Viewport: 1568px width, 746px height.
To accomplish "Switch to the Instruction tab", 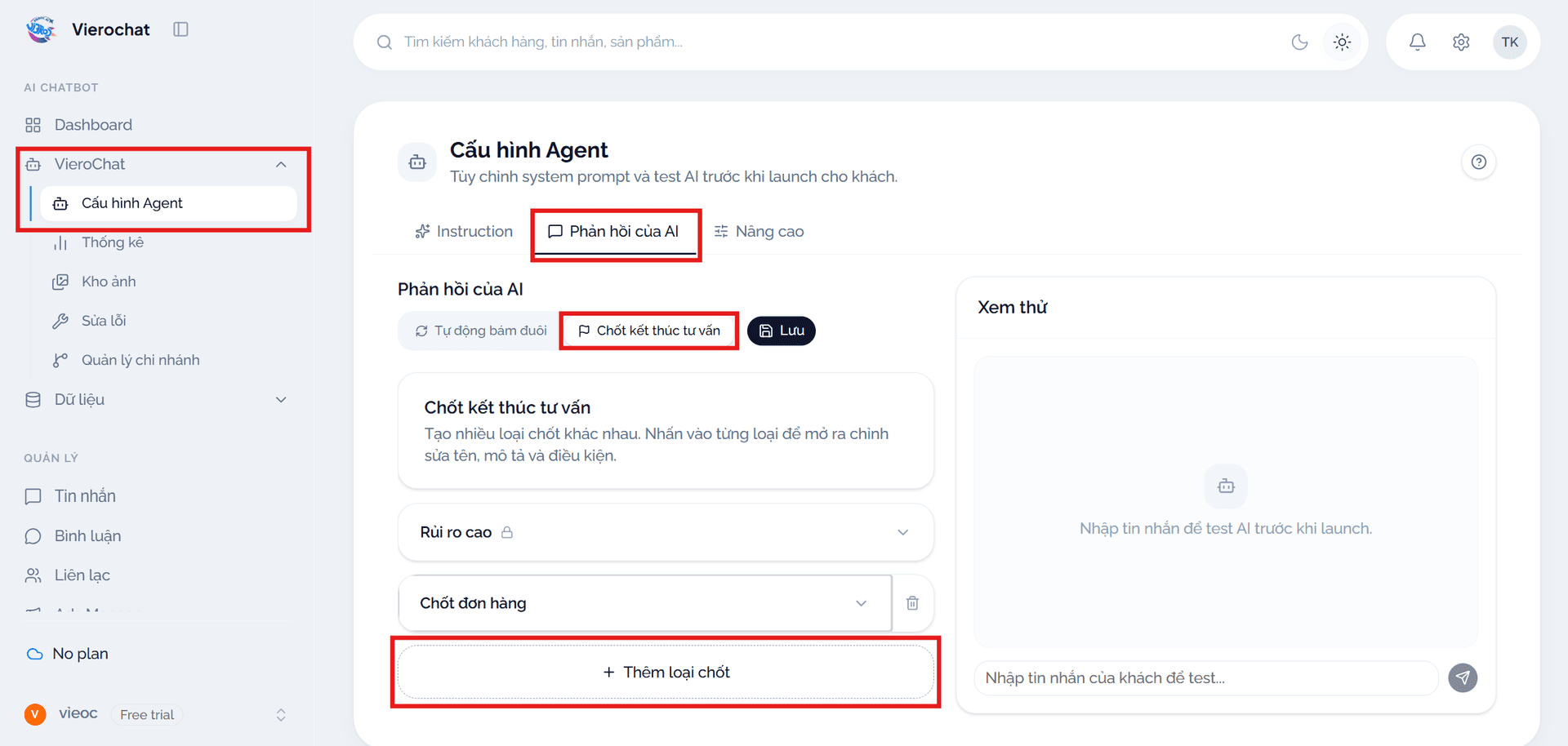I will point(464,232).
